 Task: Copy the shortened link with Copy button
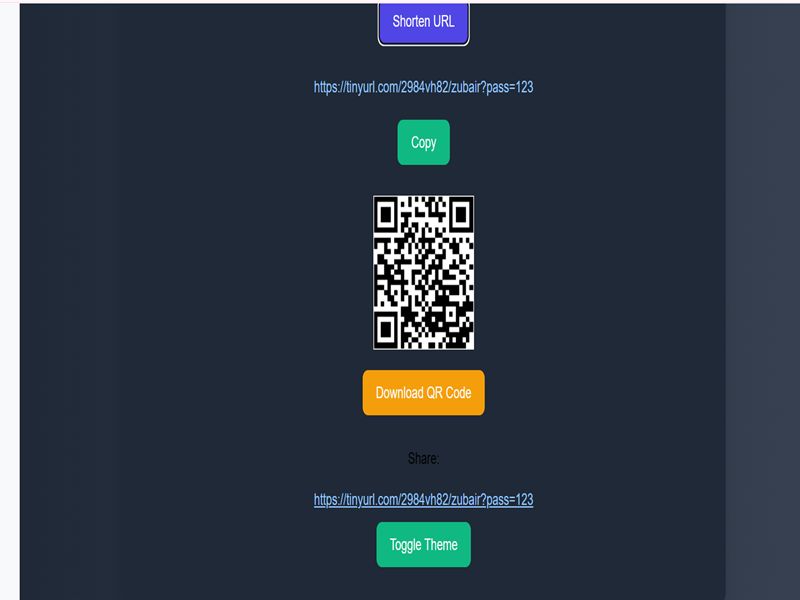[423, 142]
